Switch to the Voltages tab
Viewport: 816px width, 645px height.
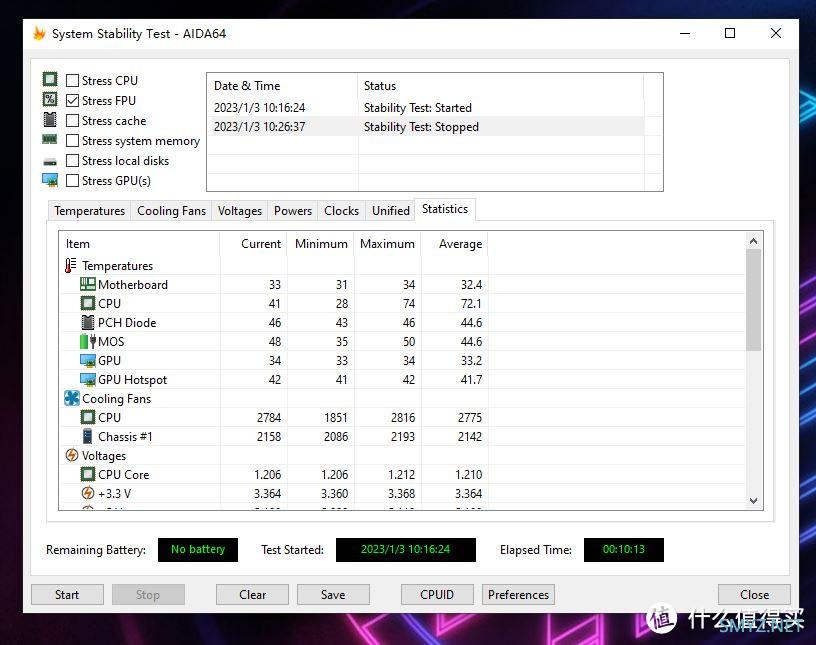(x=240, y=211)
